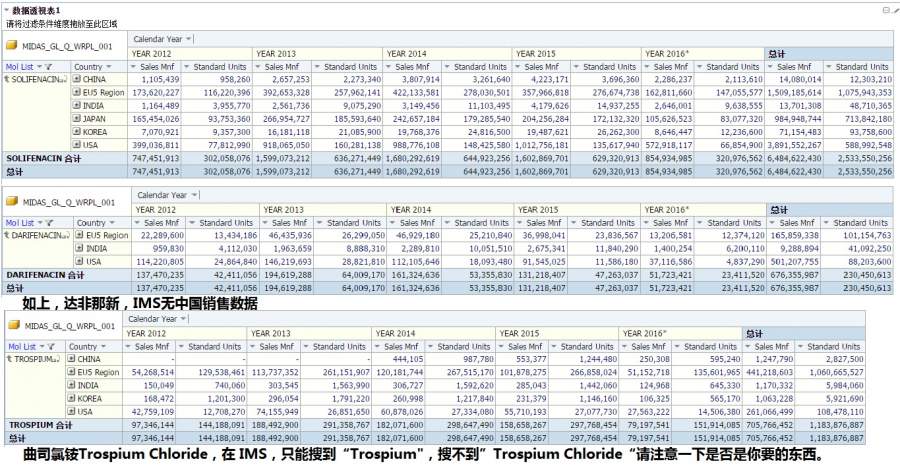Expand the CHINA row under Solifenacin
This screenshot has height=470, width=900.
pos(76,79)
